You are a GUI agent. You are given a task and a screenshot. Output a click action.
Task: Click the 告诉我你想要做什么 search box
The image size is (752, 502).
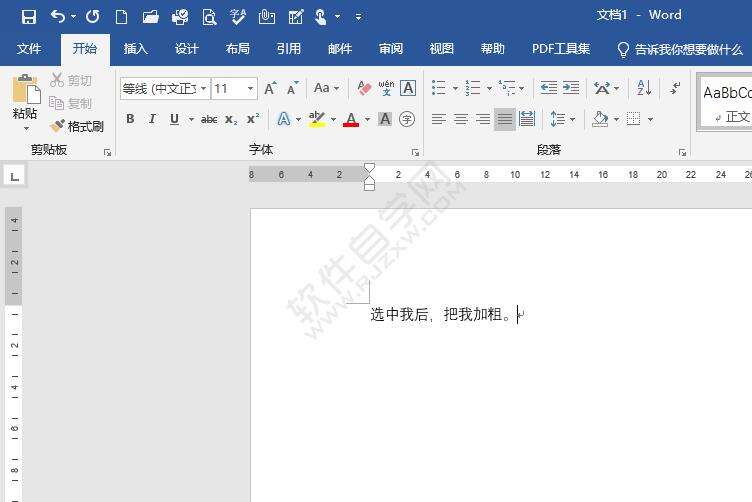click(x=680, y=49)
